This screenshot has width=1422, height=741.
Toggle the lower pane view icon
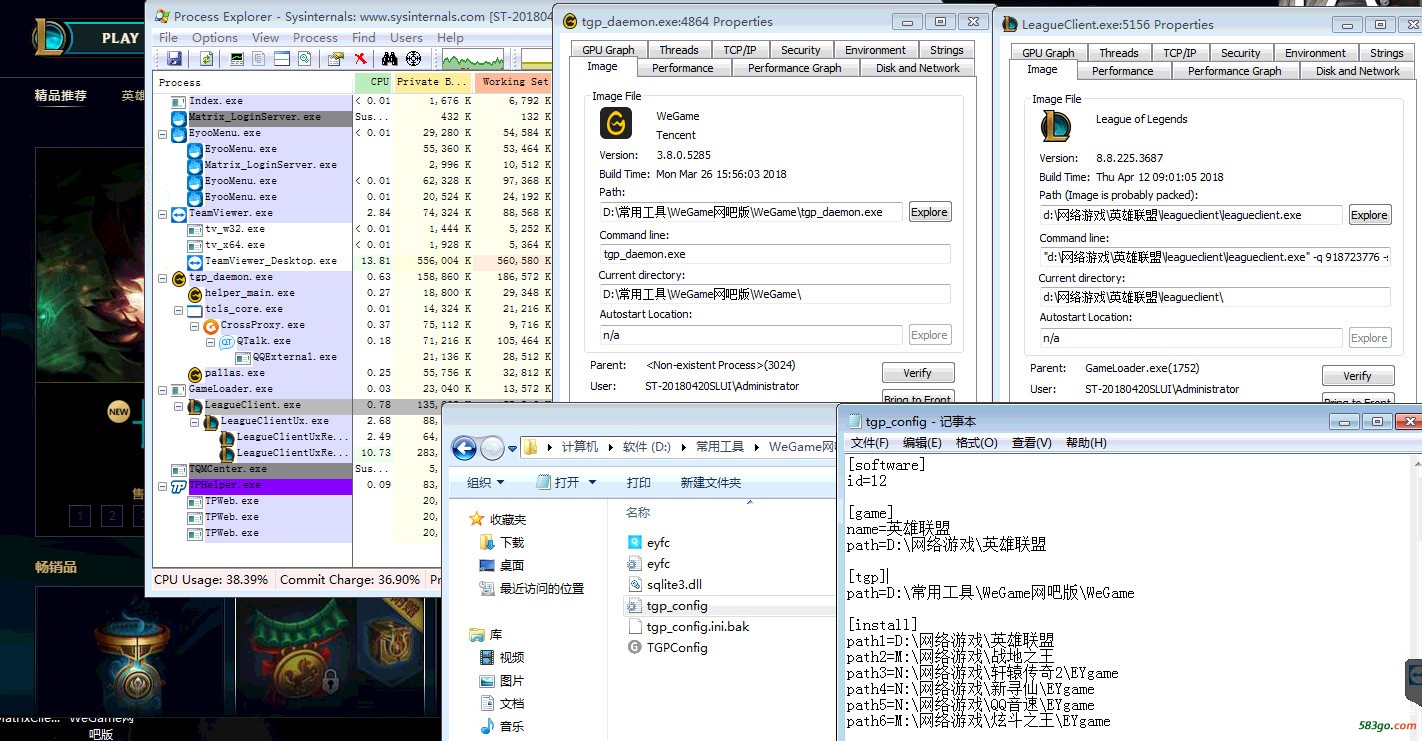pyautogui.click(x=282, y=59)
